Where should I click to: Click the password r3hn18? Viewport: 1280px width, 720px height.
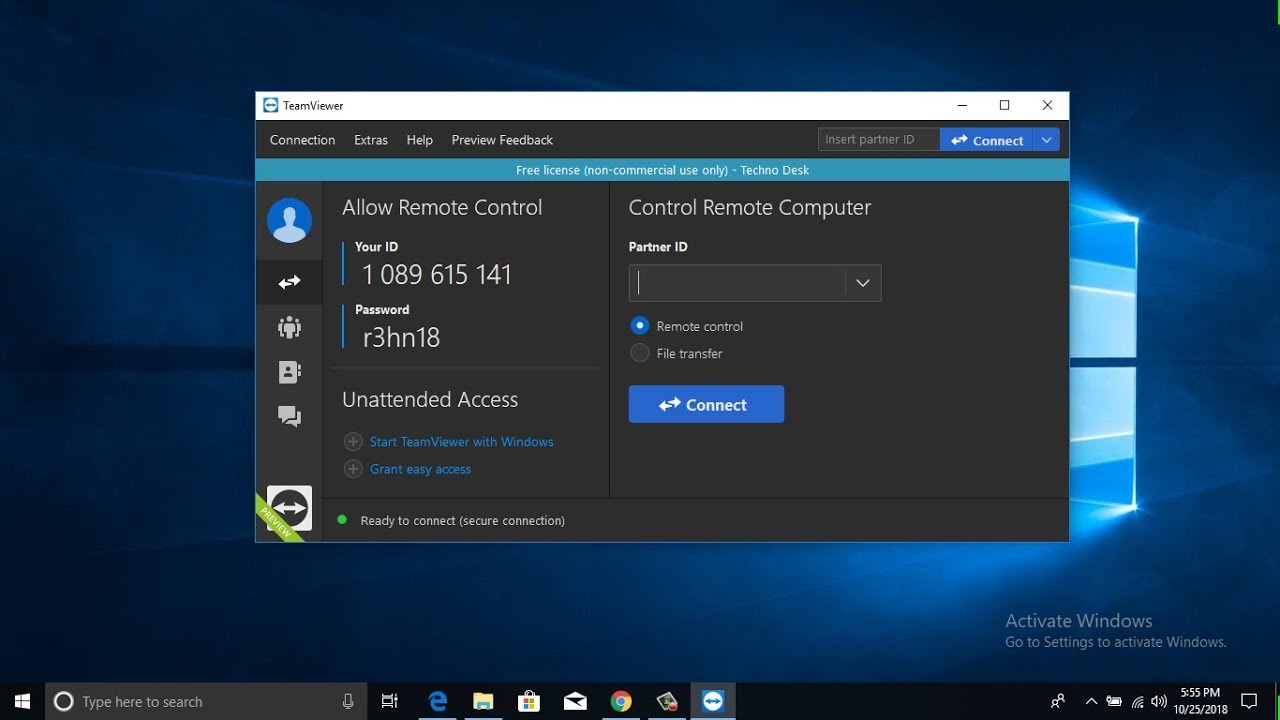point(401,337)
